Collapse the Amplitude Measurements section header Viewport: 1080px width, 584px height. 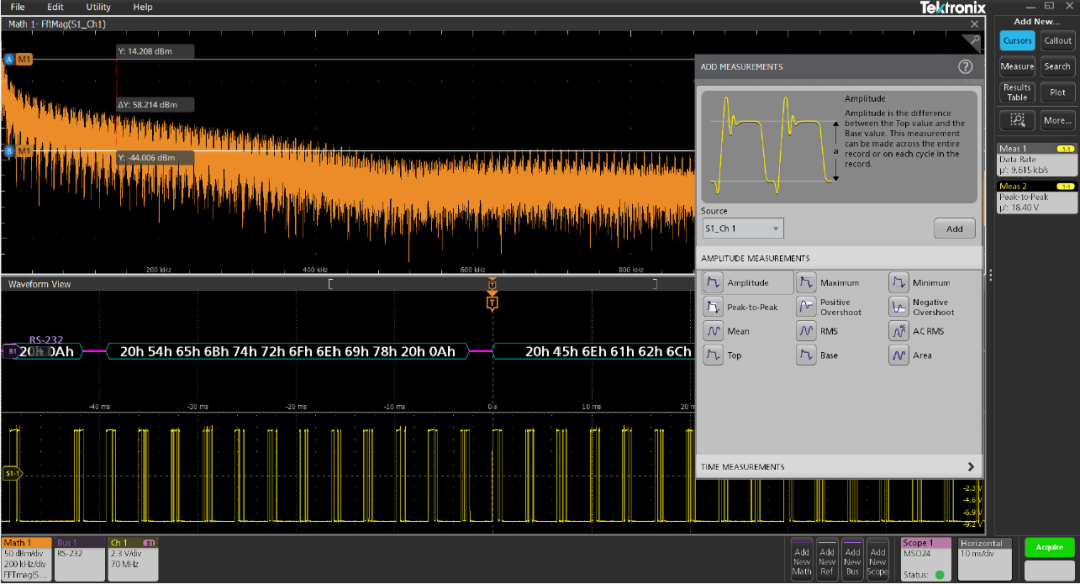coord(838,258)
